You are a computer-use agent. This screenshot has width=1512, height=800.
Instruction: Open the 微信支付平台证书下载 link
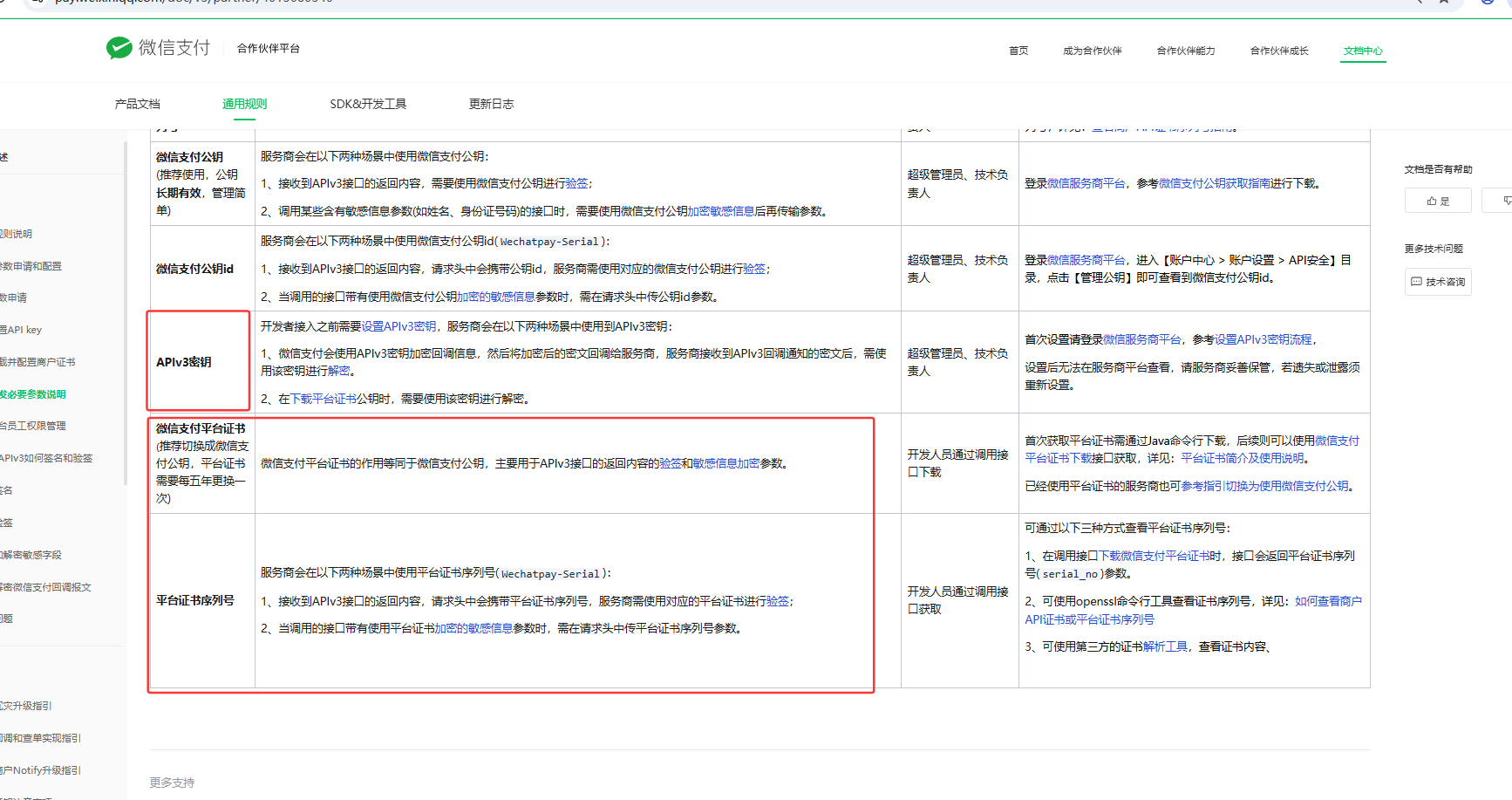pyautogui.click(x=1192, y=449)
